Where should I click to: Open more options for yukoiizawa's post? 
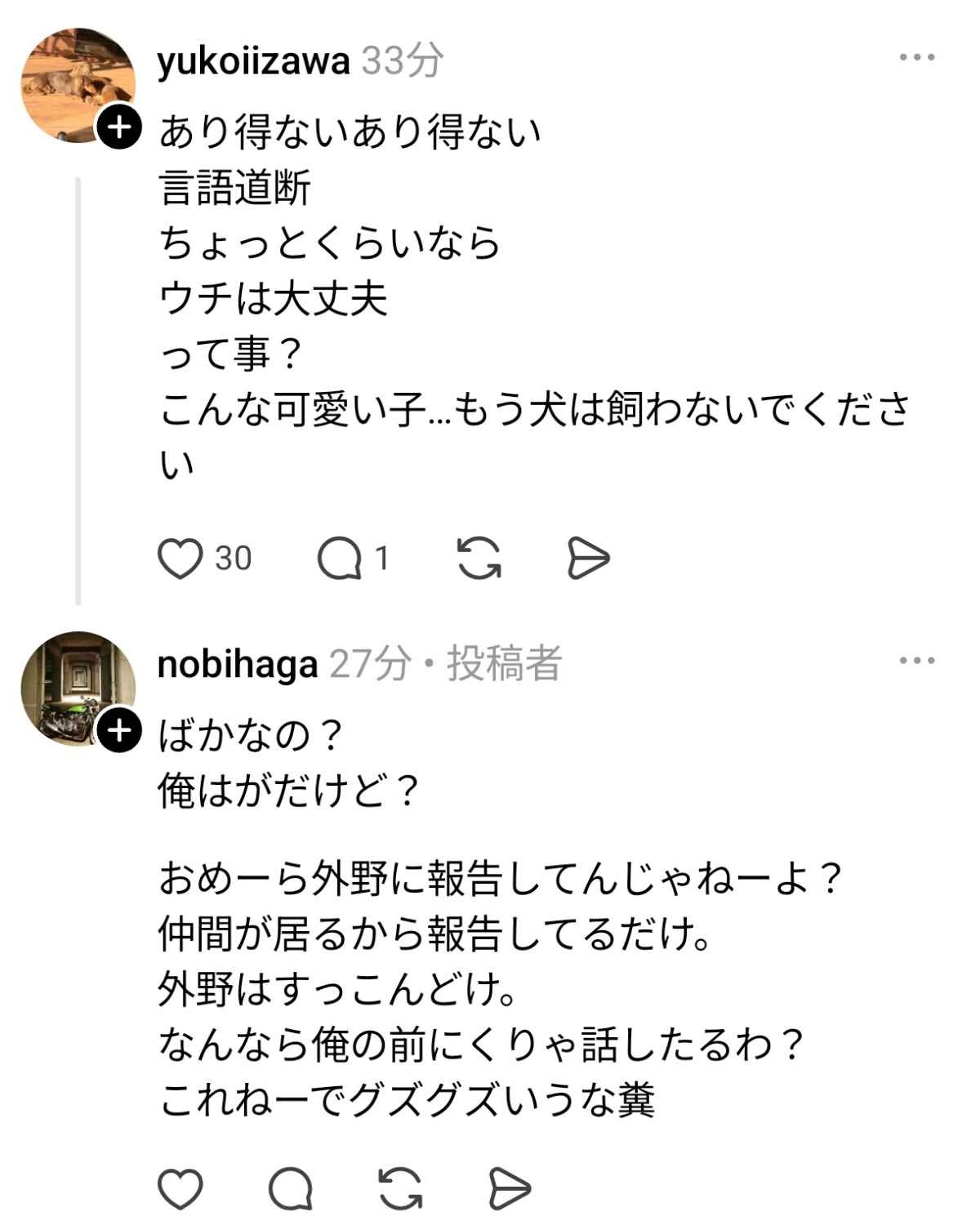916,58
